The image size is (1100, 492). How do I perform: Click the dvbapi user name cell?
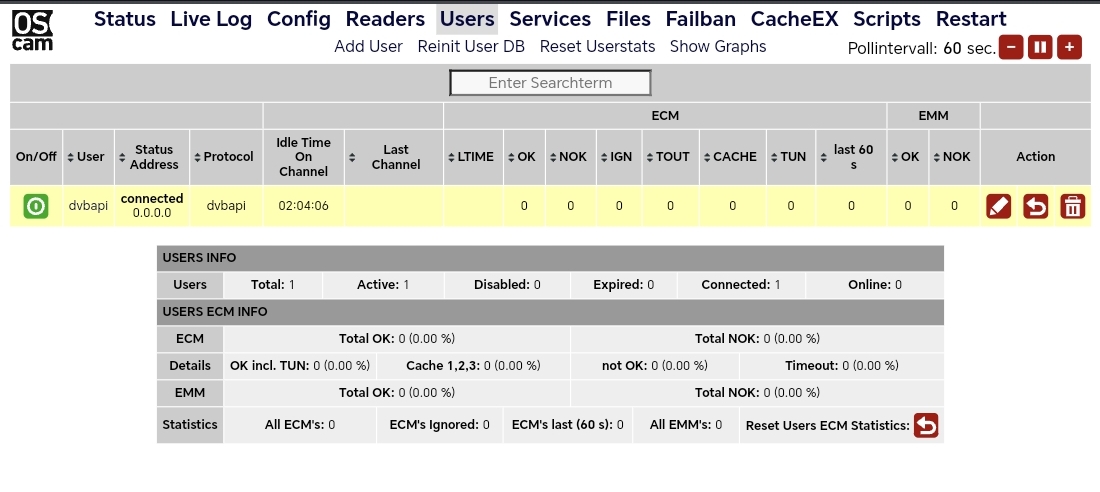coord(88,206)
